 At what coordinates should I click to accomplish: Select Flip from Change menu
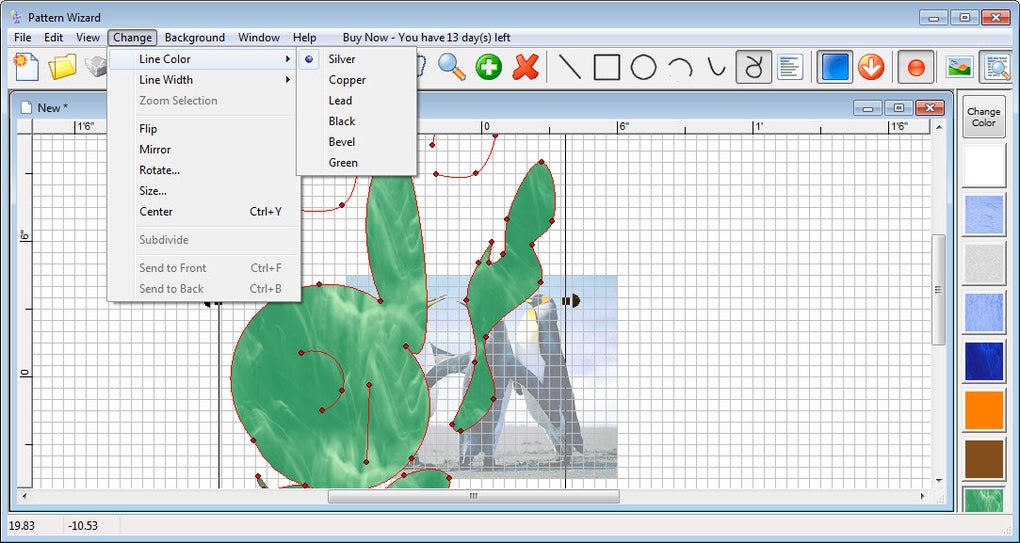(203, 129)
